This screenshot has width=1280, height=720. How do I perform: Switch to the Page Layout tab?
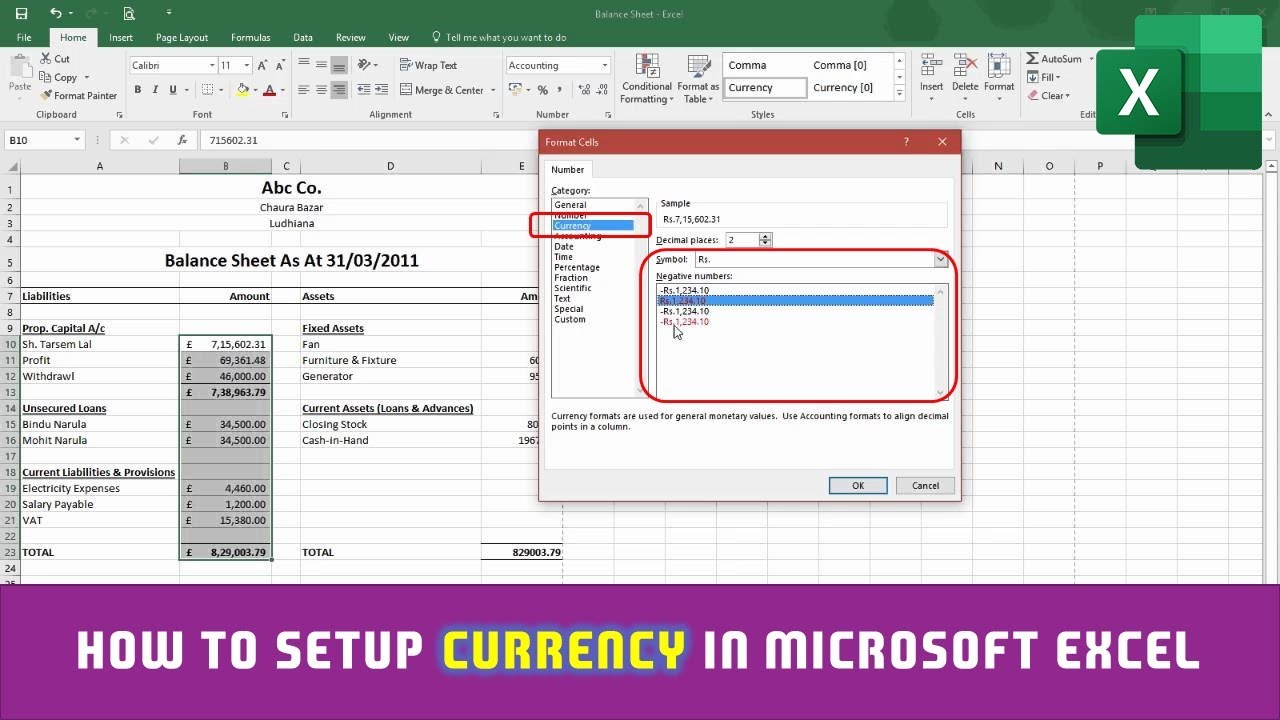[x=182, y=37]
